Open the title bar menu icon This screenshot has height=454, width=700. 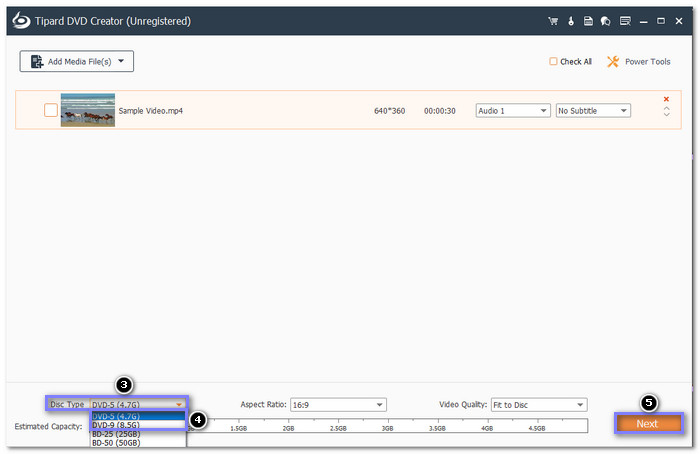click(625, 21)
